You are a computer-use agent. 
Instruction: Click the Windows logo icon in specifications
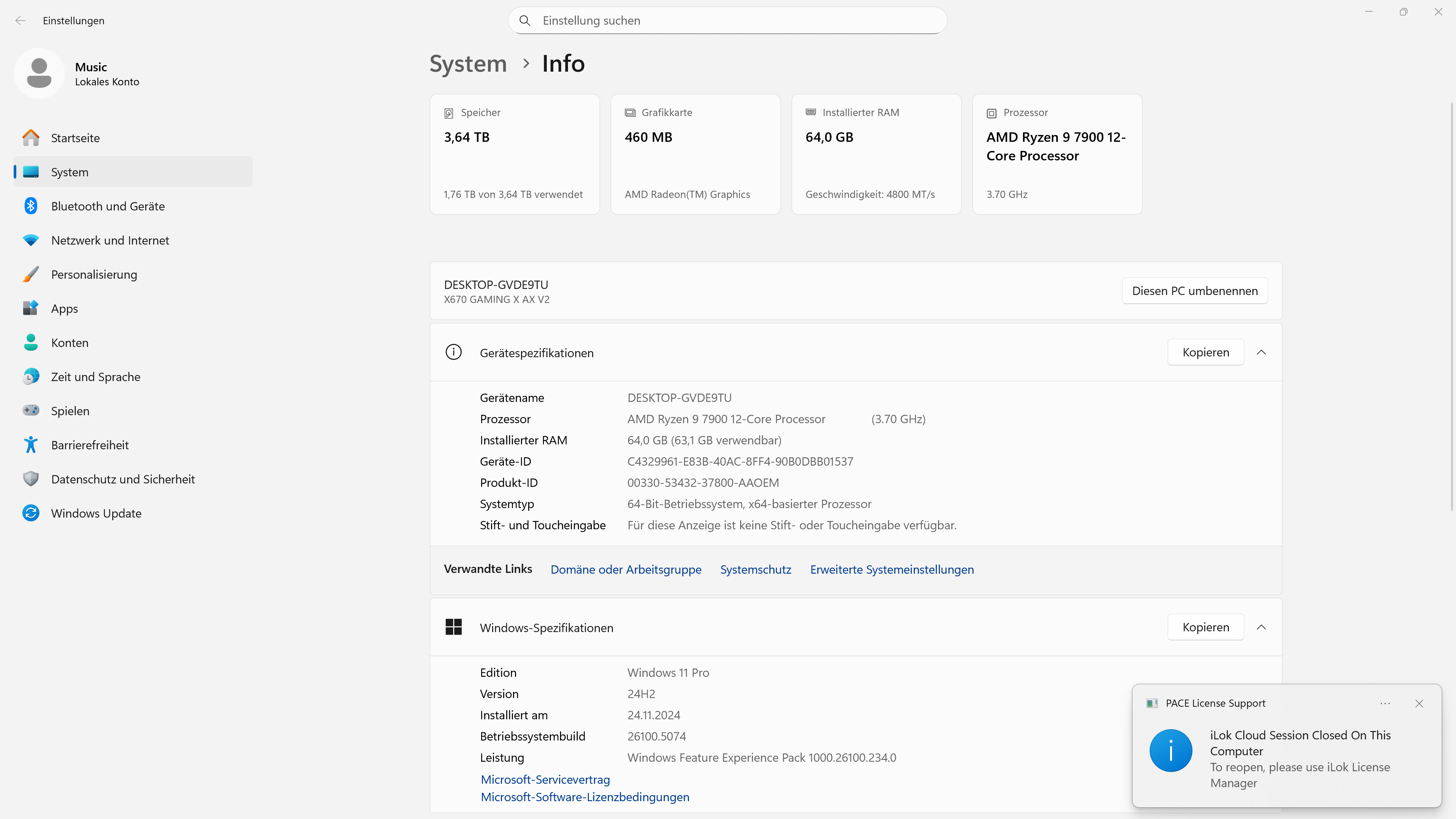(x=453, y=627)
